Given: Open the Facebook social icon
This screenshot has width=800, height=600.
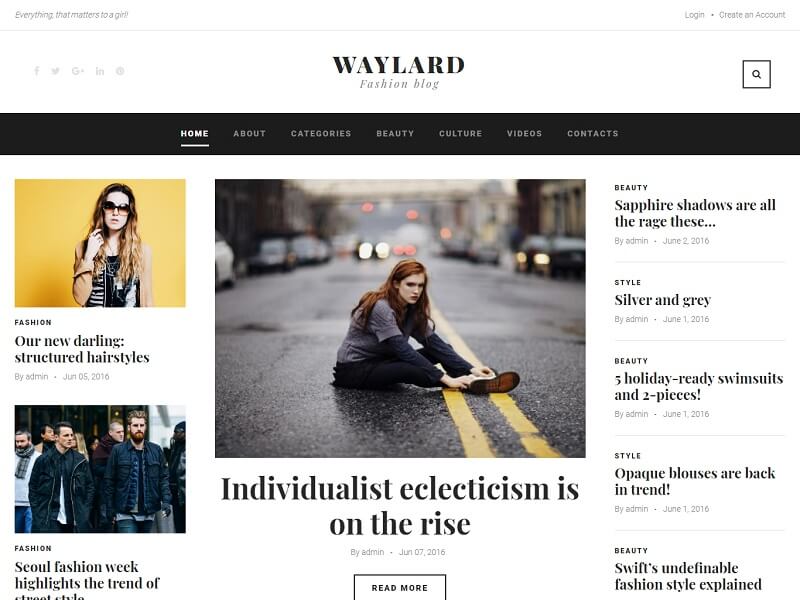Looking at the screenshot, I should 37,71.
